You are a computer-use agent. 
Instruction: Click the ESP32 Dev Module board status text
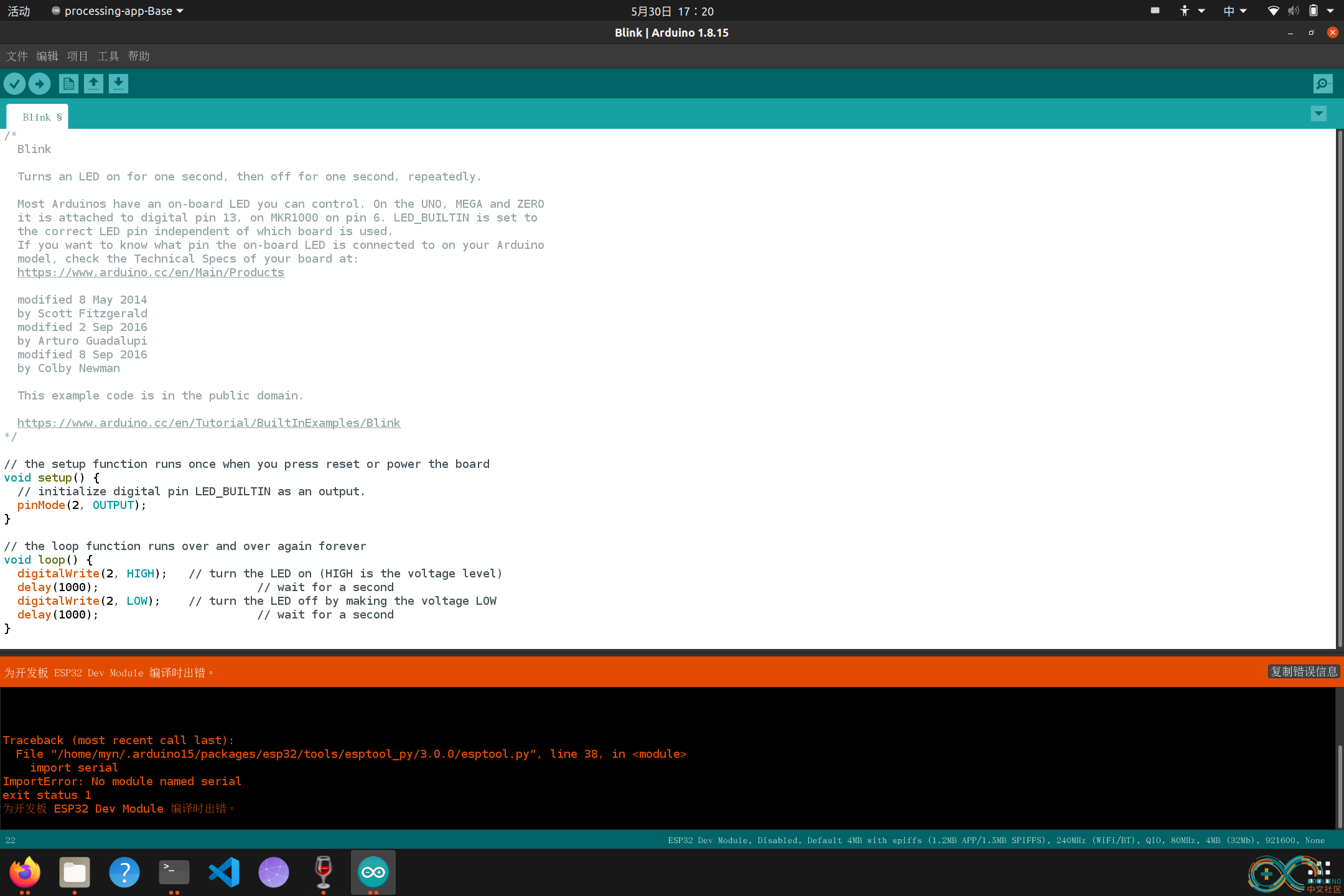[x=996, y=840]
